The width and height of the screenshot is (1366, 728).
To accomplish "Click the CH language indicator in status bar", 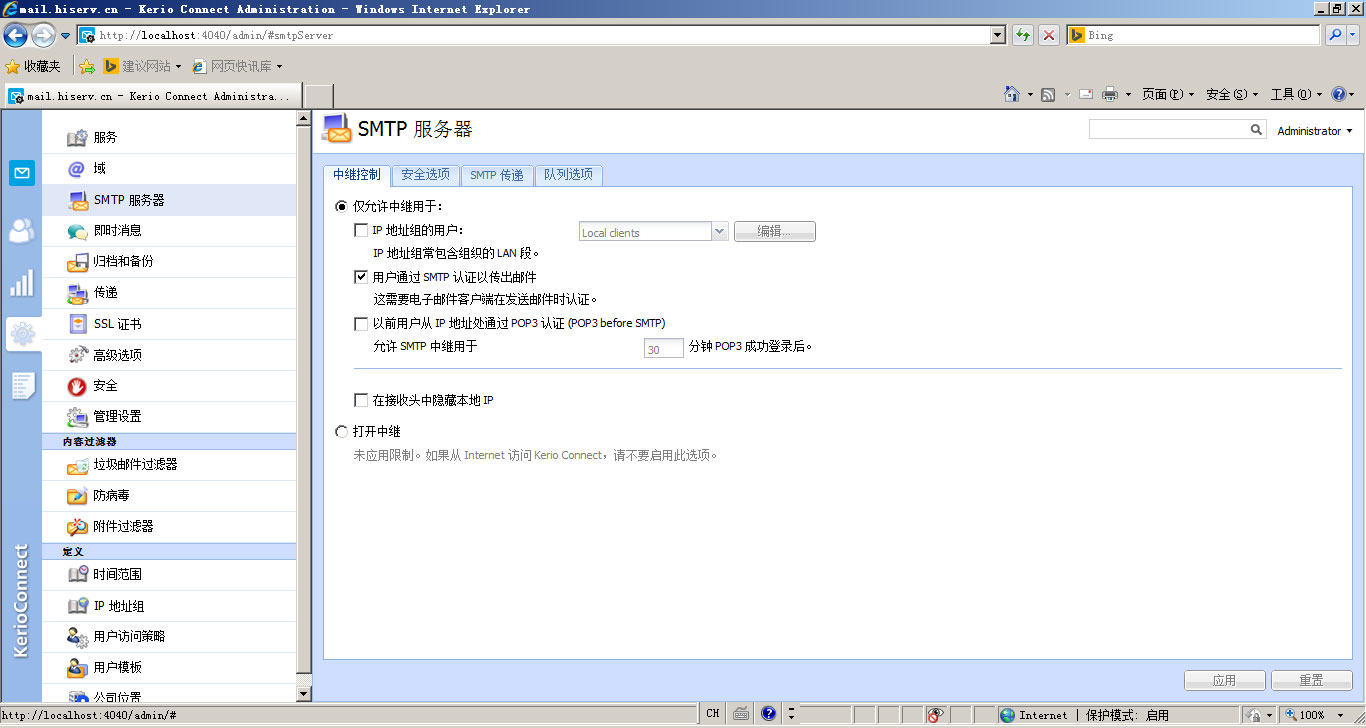I will click(x=712, y=715).
